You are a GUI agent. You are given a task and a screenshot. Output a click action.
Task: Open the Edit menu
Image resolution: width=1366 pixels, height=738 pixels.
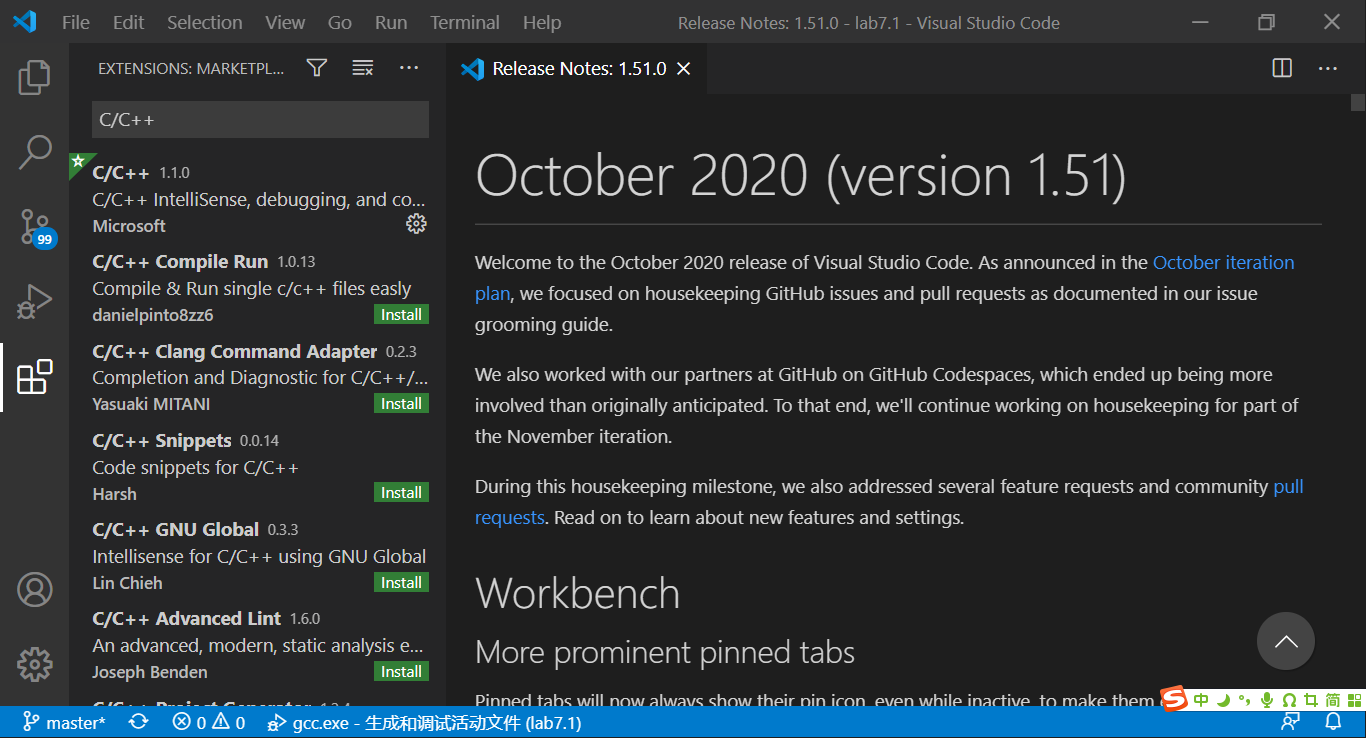coord(129,22)
